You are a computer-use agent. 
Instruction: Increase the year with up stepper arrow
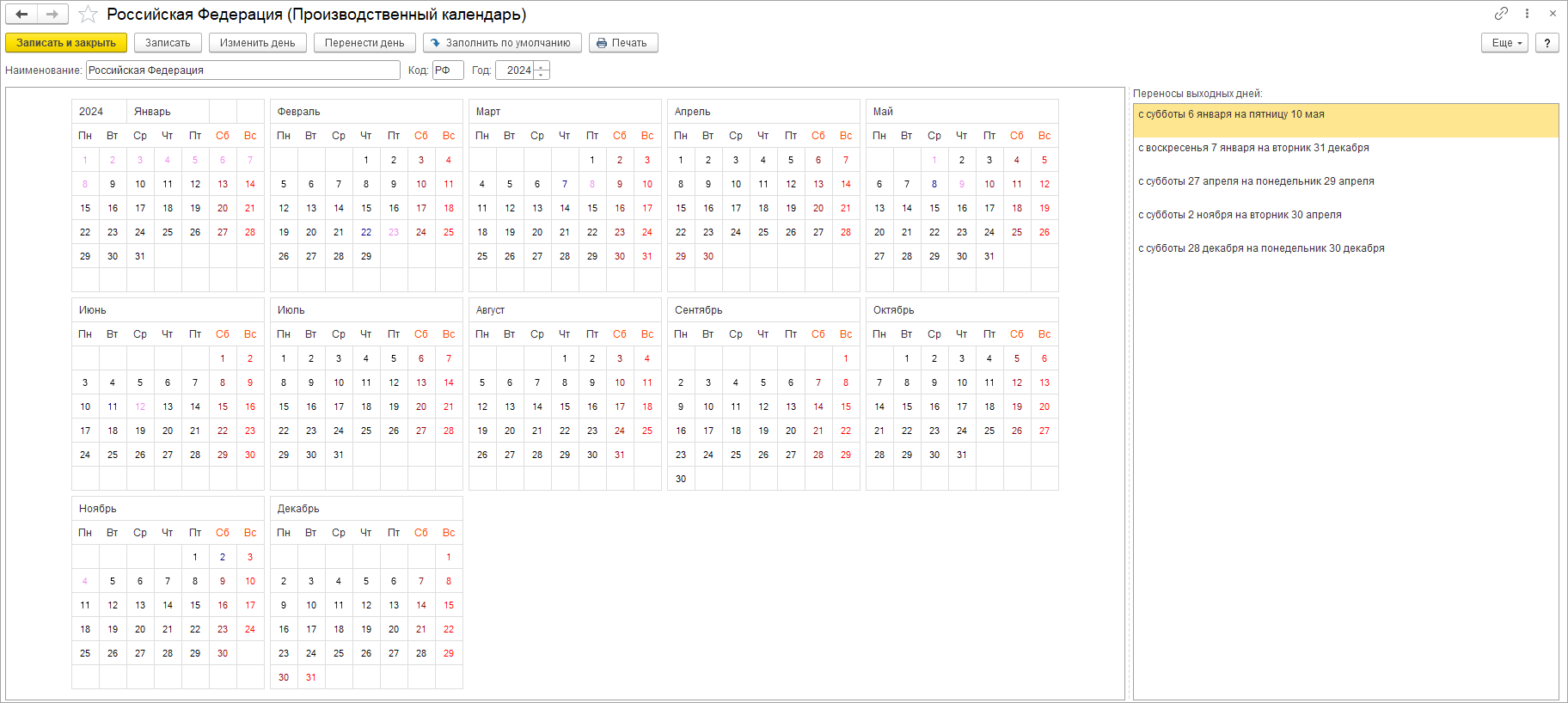[542, 66]
